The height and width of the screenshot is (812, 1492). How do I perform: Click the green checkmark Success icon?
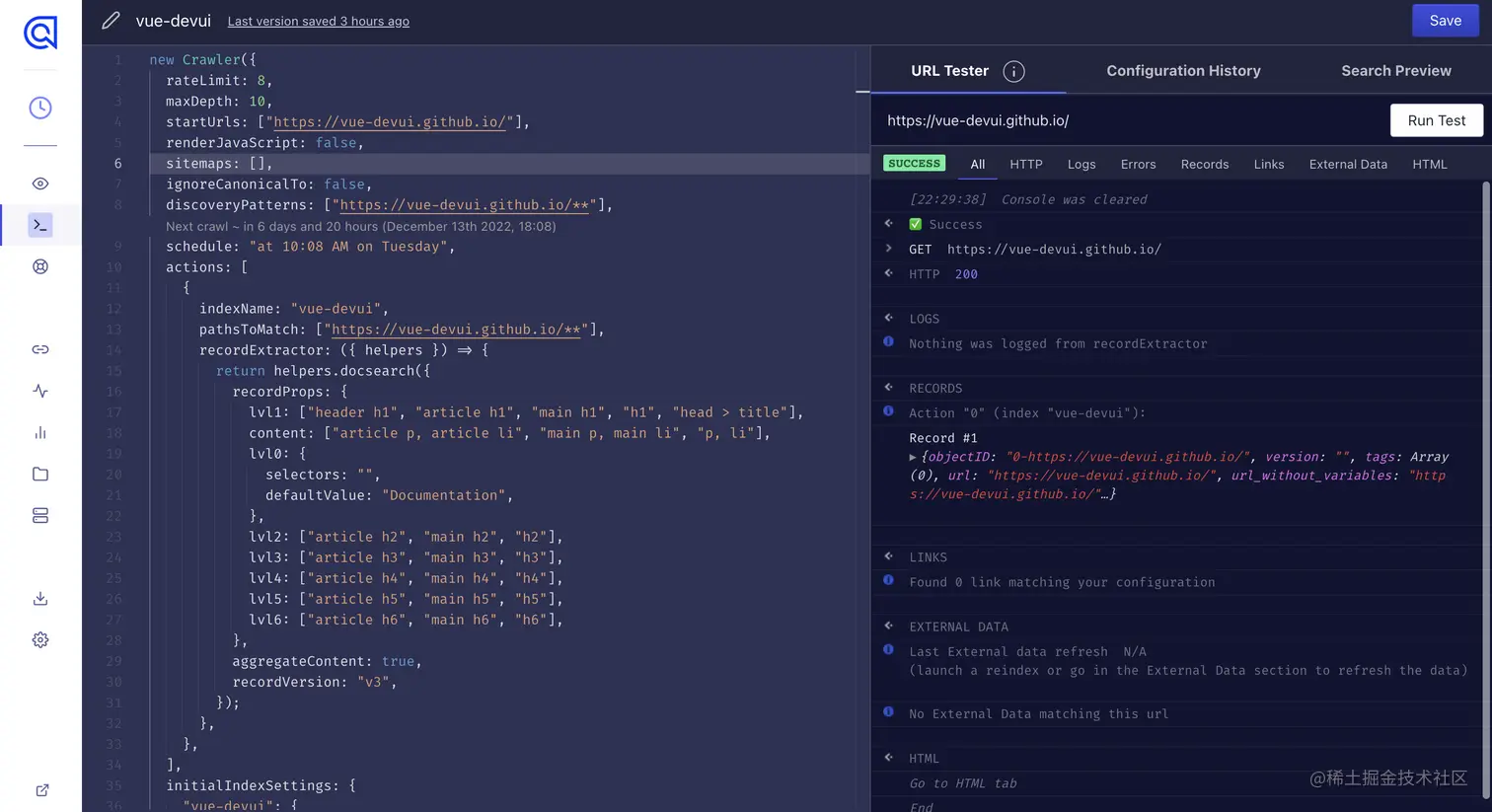pos(916,224)
